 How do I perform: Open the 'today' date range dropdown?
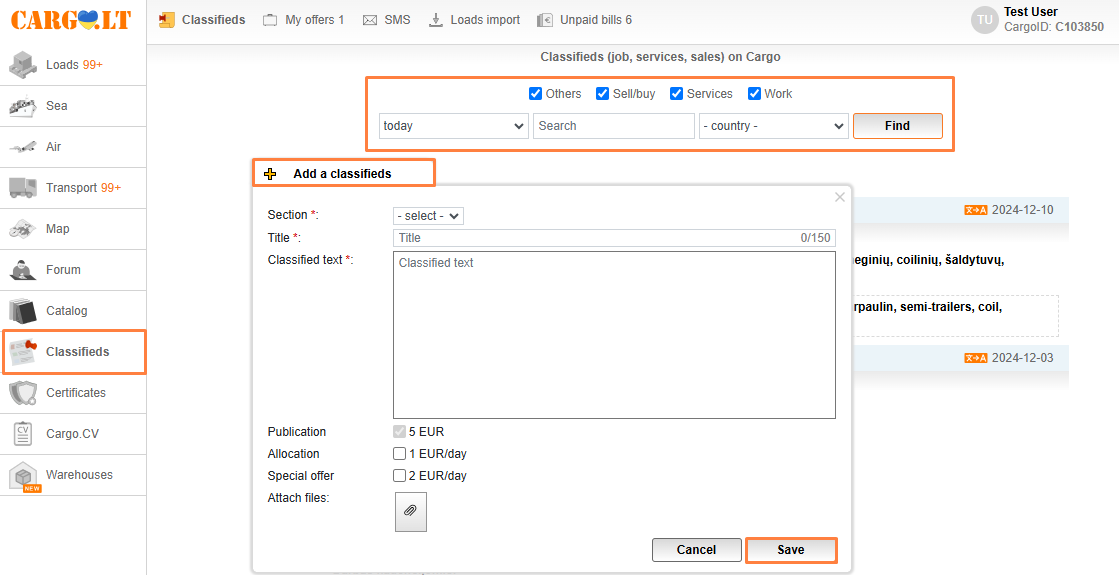tap(454, 126)
